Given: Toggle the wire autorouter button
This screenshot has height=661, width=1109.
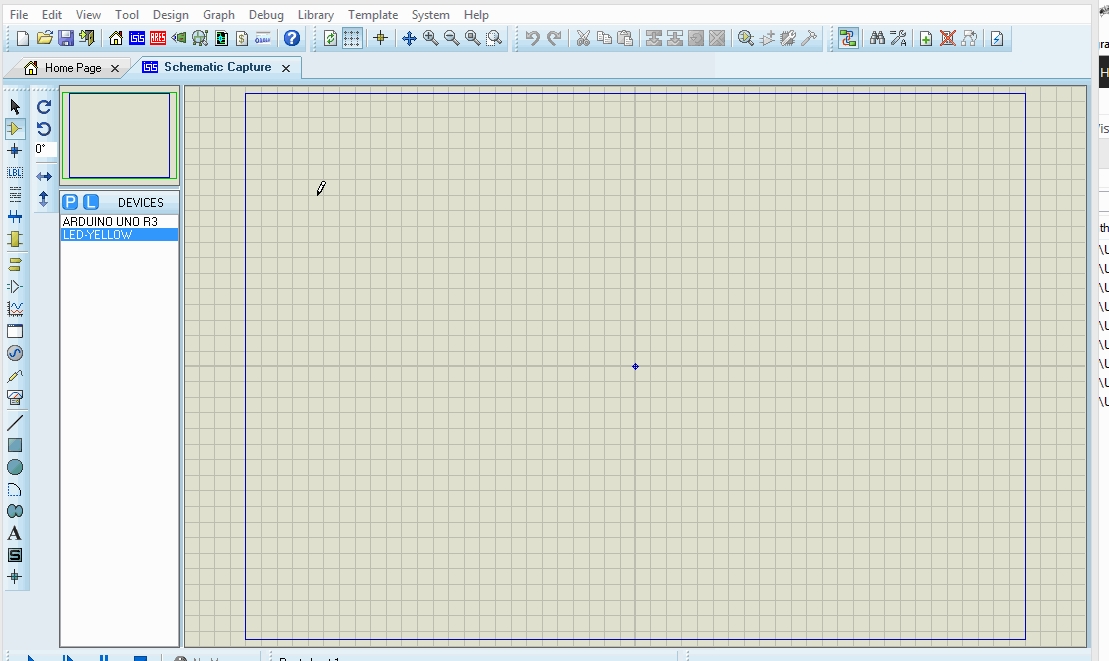Looking at the screenshot, I should (848, 38).
